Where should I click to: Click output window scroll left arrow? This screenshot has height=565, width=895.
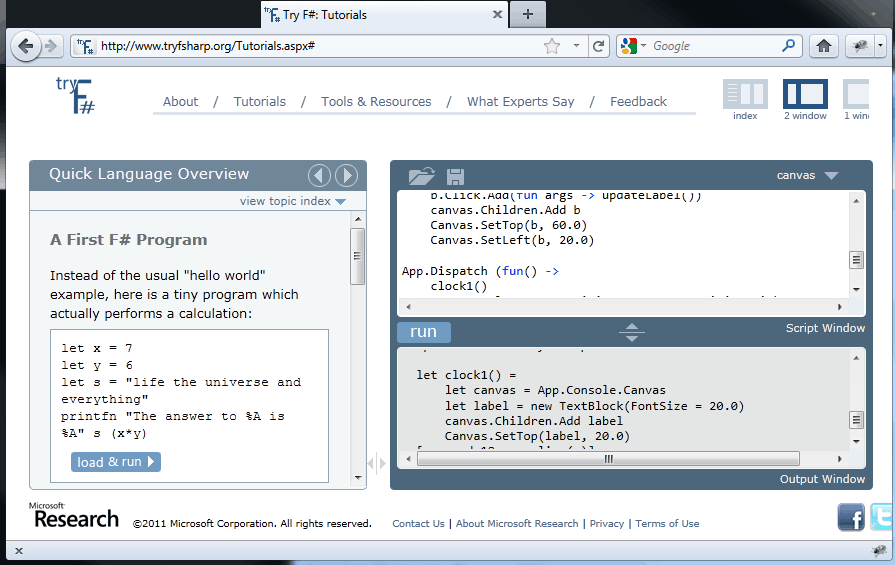pos(408,459)
